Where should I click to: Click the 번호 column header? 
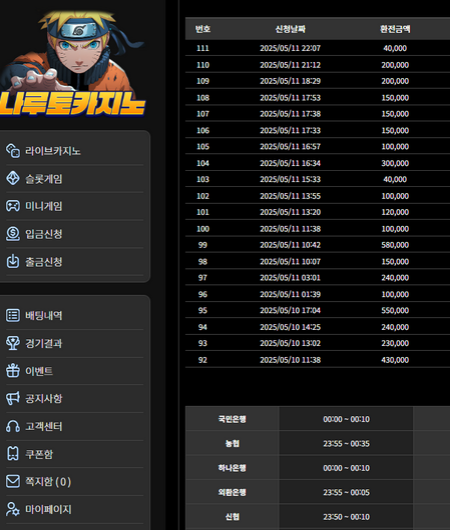pos(203,29)
